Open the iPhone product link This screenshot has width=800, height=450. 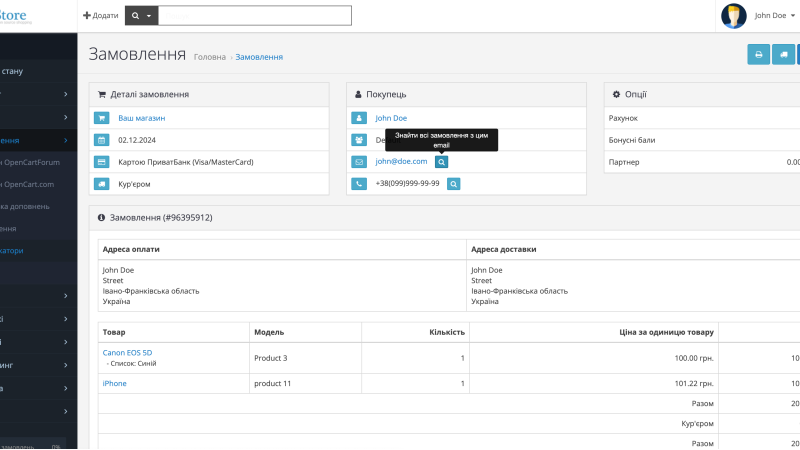115,383
